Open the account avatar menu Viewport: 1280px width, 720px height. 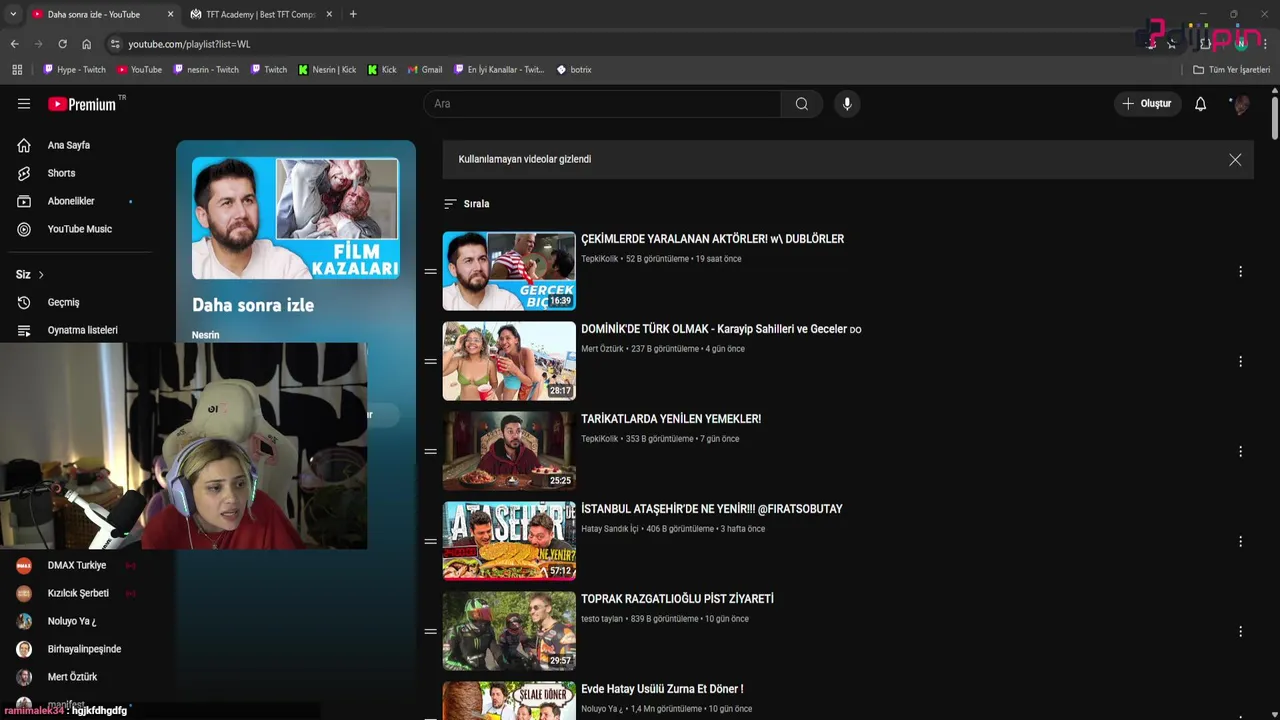tap(1241, 104)
